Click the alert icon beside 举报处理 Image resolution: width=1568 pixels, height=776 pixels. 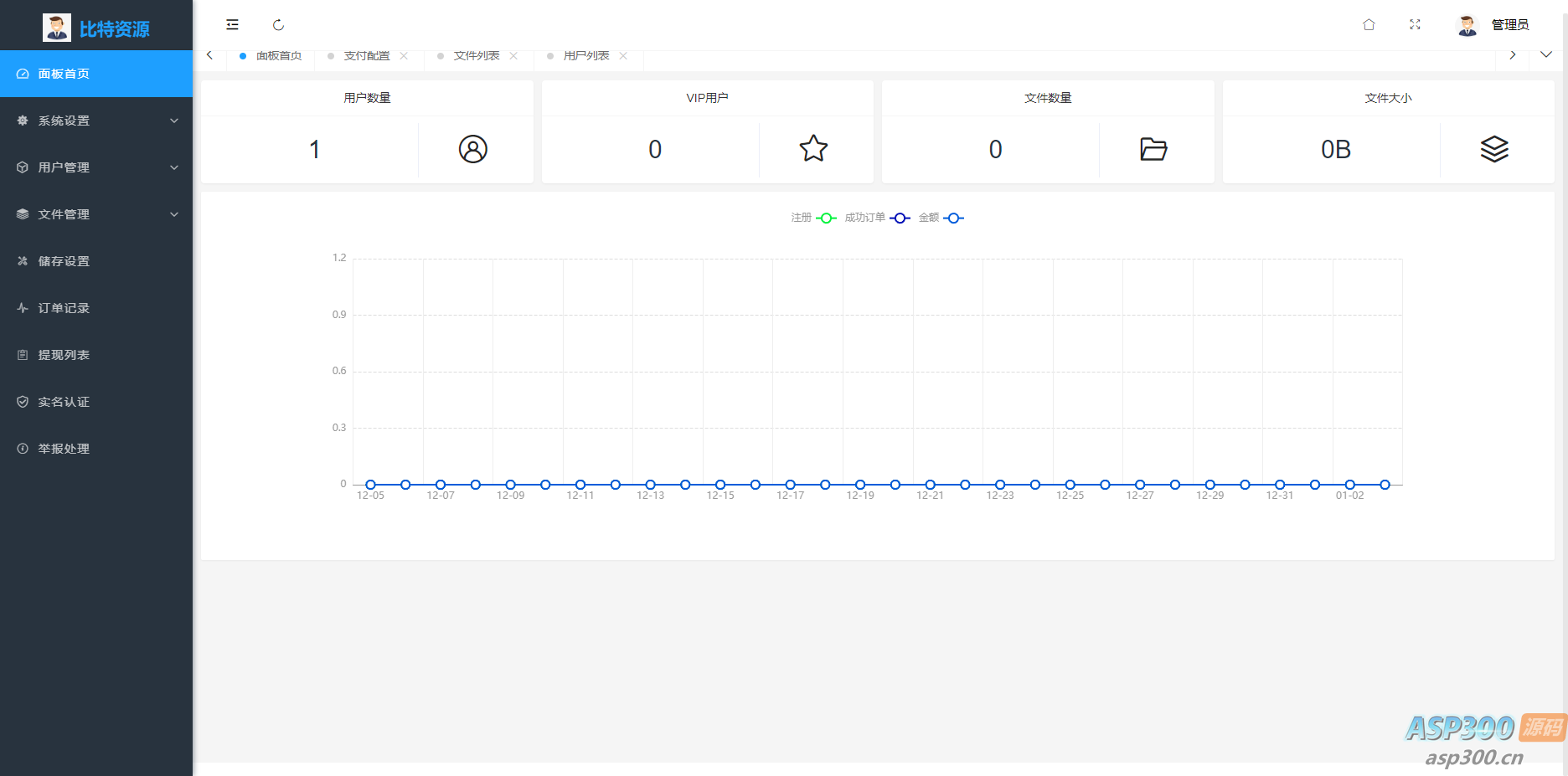tap(23, 449)
